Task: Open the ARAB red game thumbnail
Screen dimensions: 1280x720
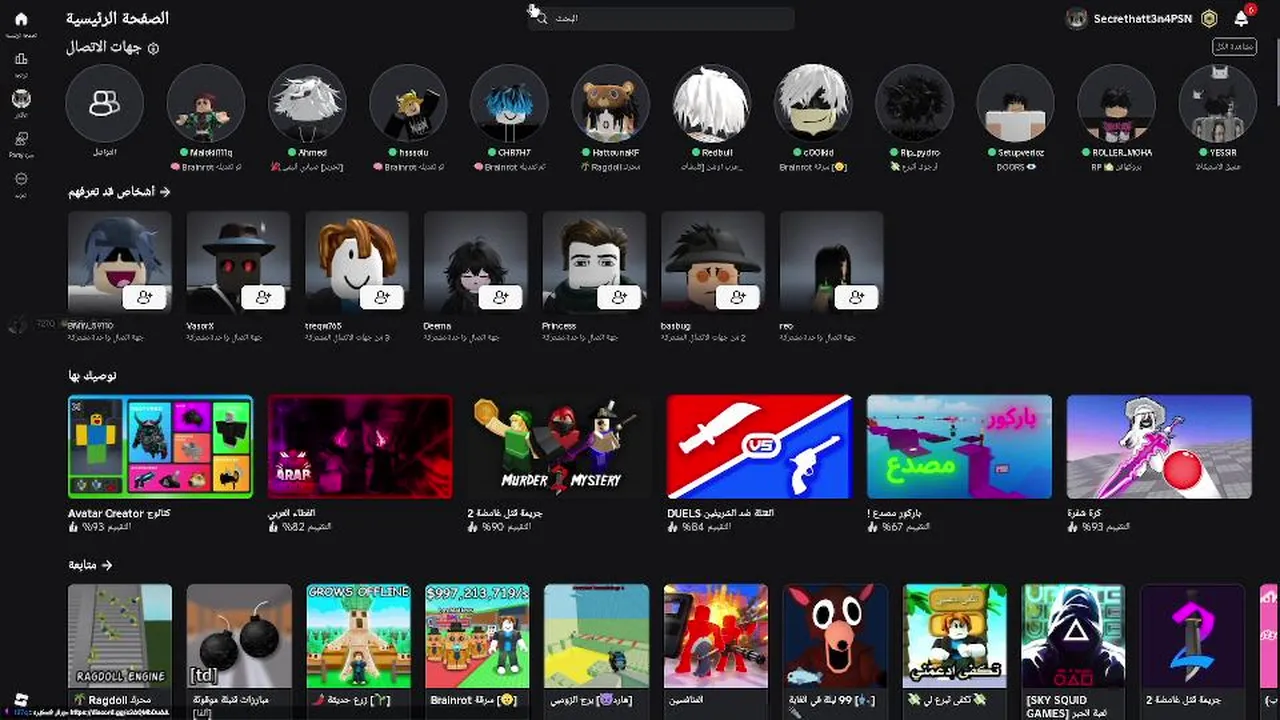Action: point(360,447)
